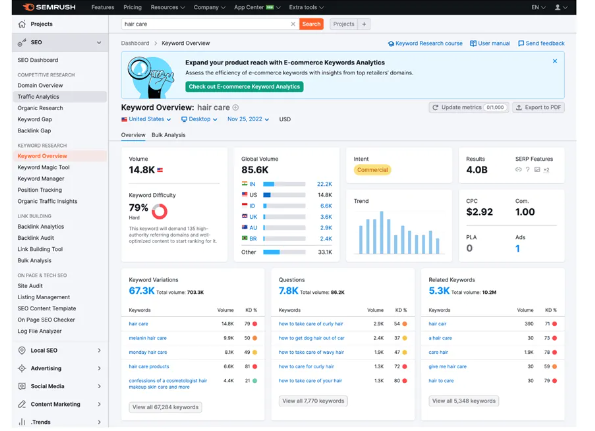The image size is (595, 431).
Task: Click the Export to PDF button
Action: pyautogui.click(x=538, y=107)
